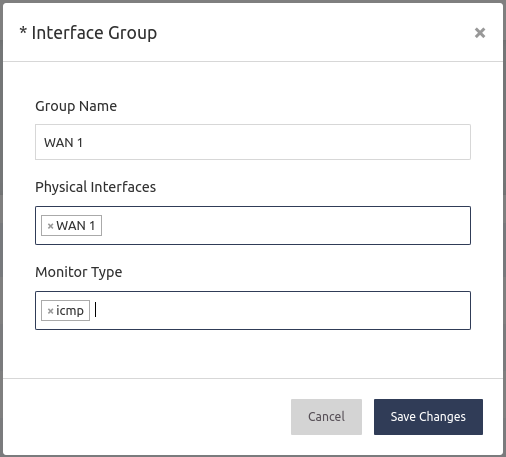Click the Group Name label
The image size is (506, 457).
pos(76,106)
